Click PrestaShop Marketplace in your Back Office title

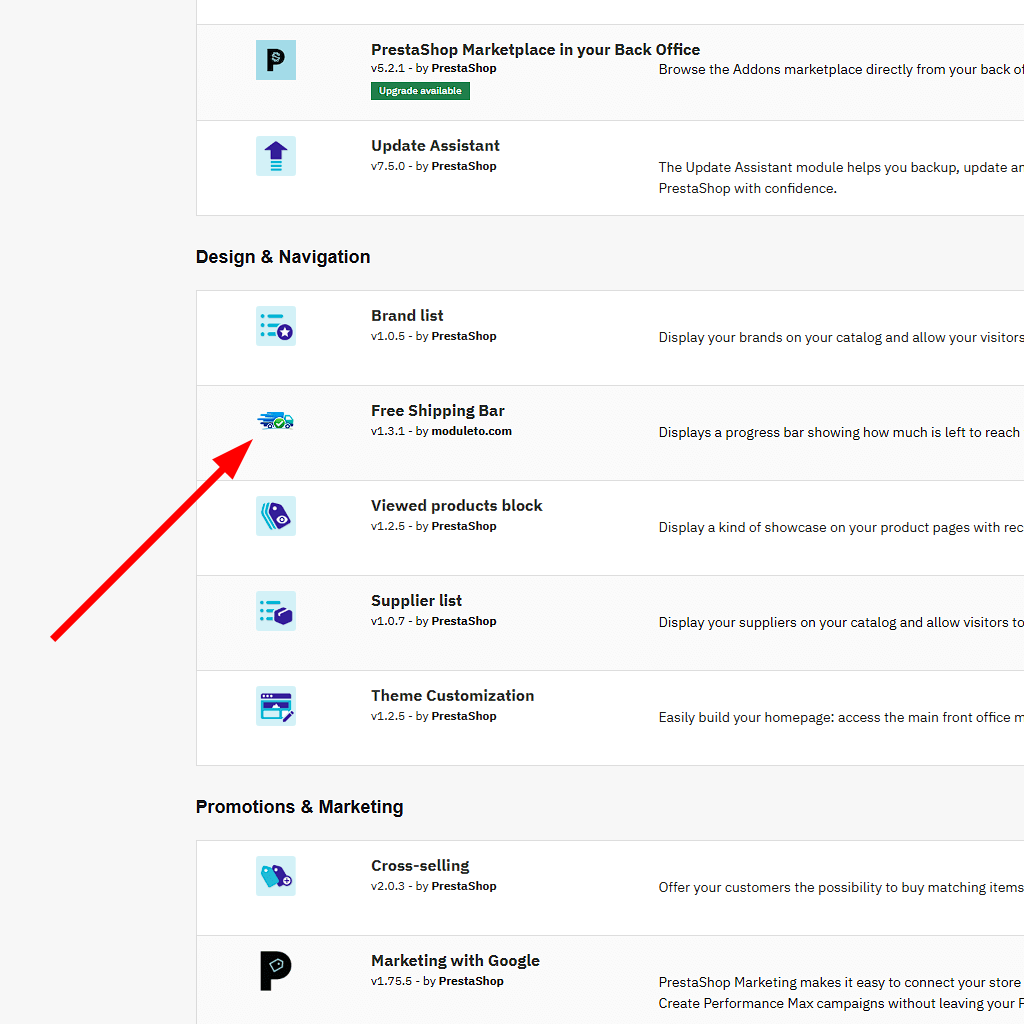[535, 50]
